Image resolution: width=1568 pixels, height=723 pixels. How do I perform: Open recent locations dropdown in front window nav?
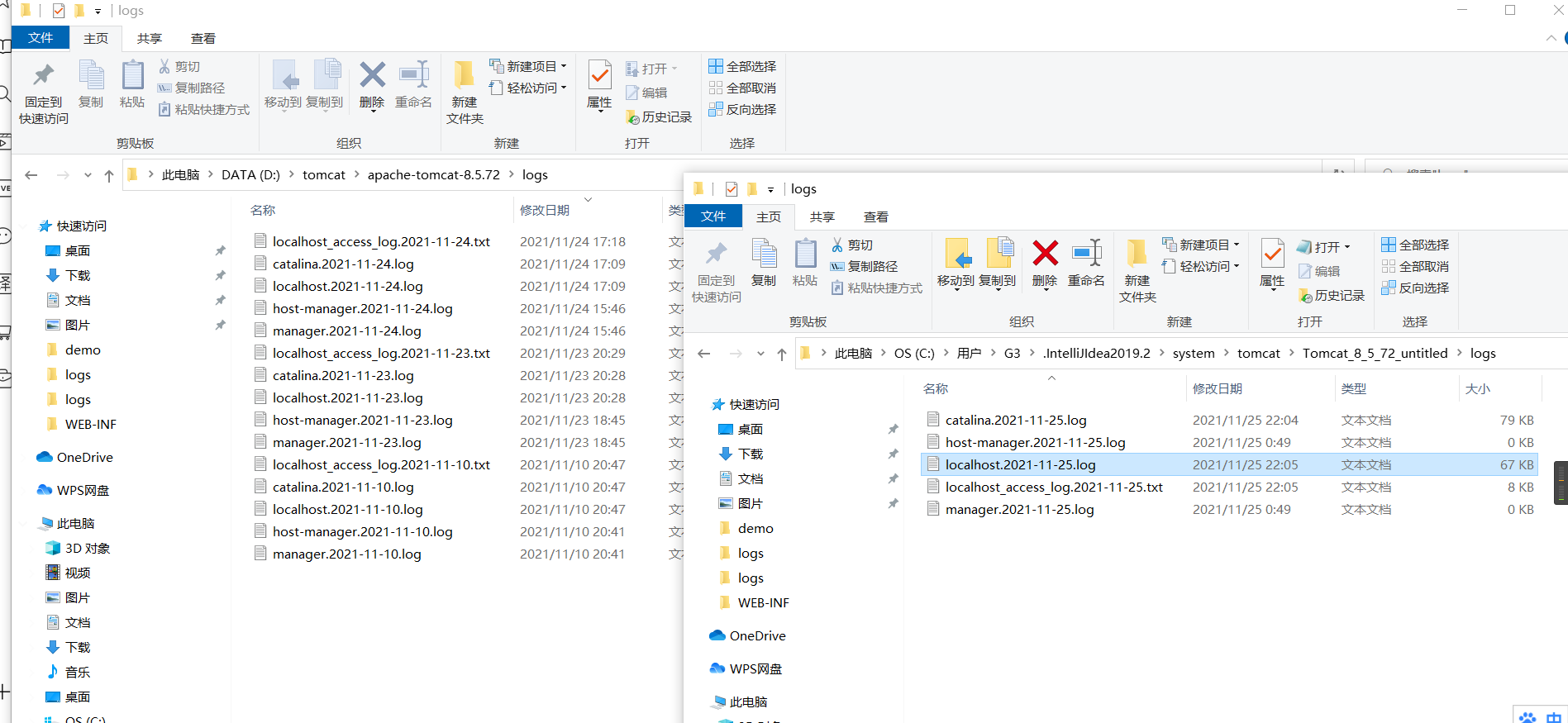pyautogui.click(x=760, y=354)
